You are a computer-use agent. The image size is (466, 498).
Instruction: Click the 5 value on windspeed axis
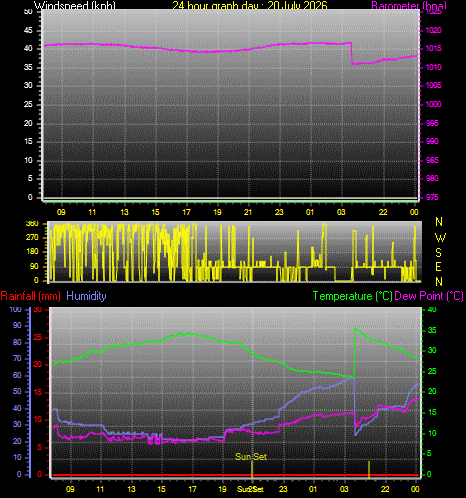[x=30, y=178]
